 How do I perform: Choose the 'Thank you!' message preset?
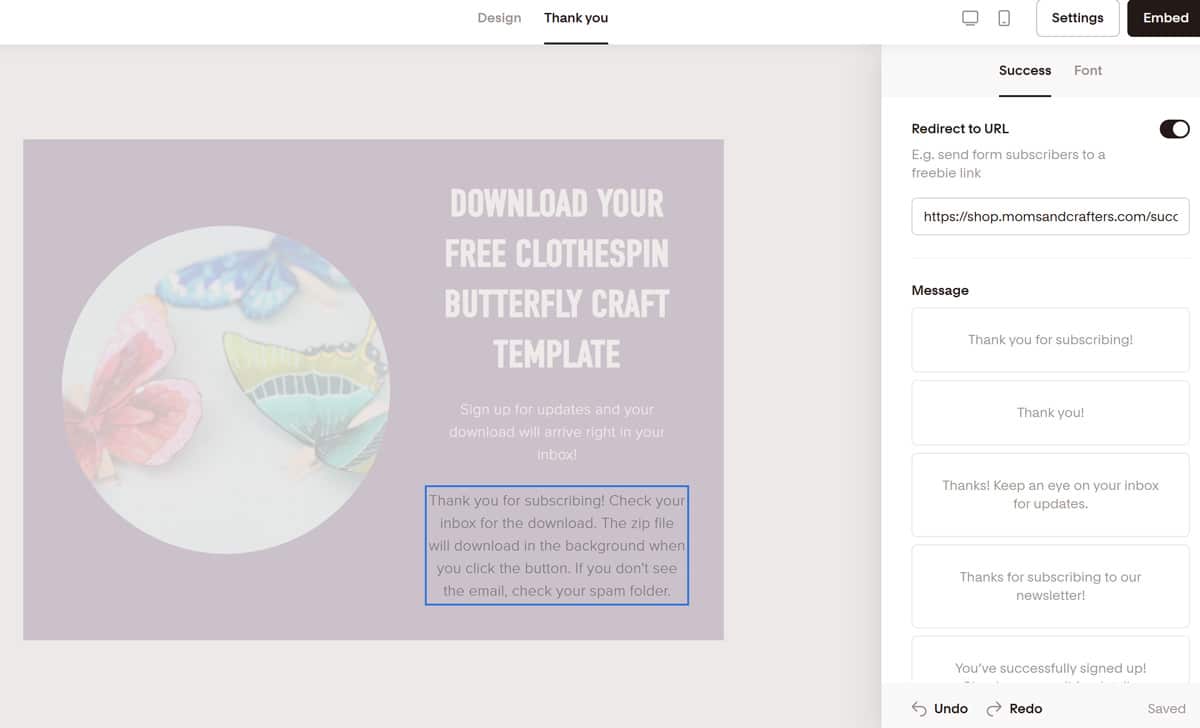(x=1050, y=412)
